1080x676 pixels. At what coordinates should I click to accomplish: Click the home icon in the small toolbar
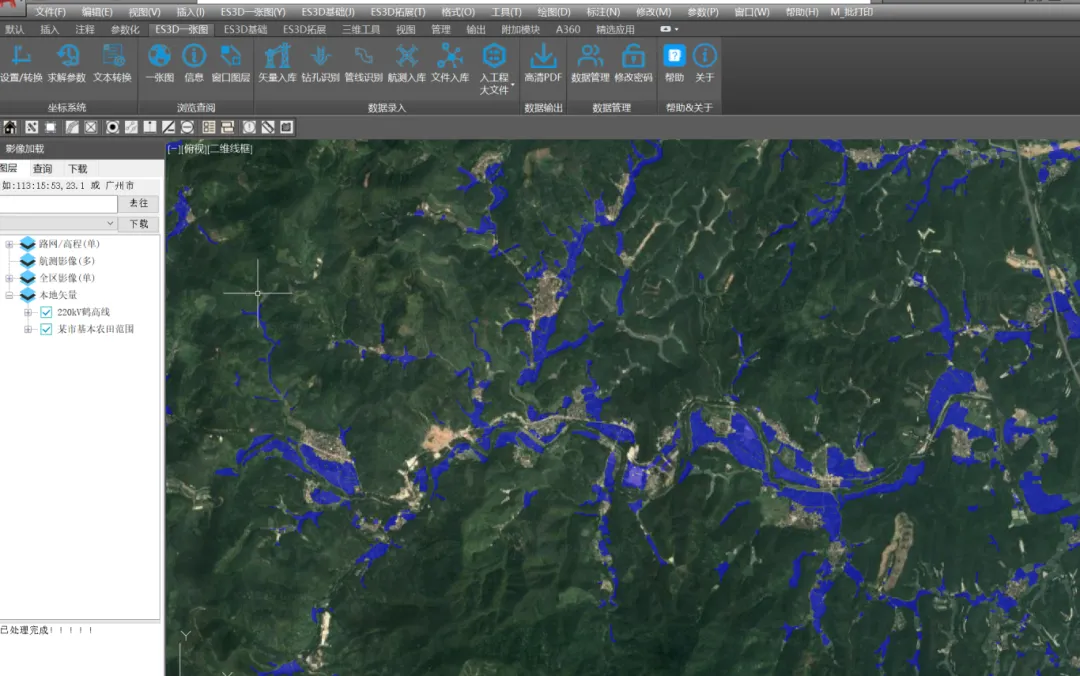click(x=10, y=127)
